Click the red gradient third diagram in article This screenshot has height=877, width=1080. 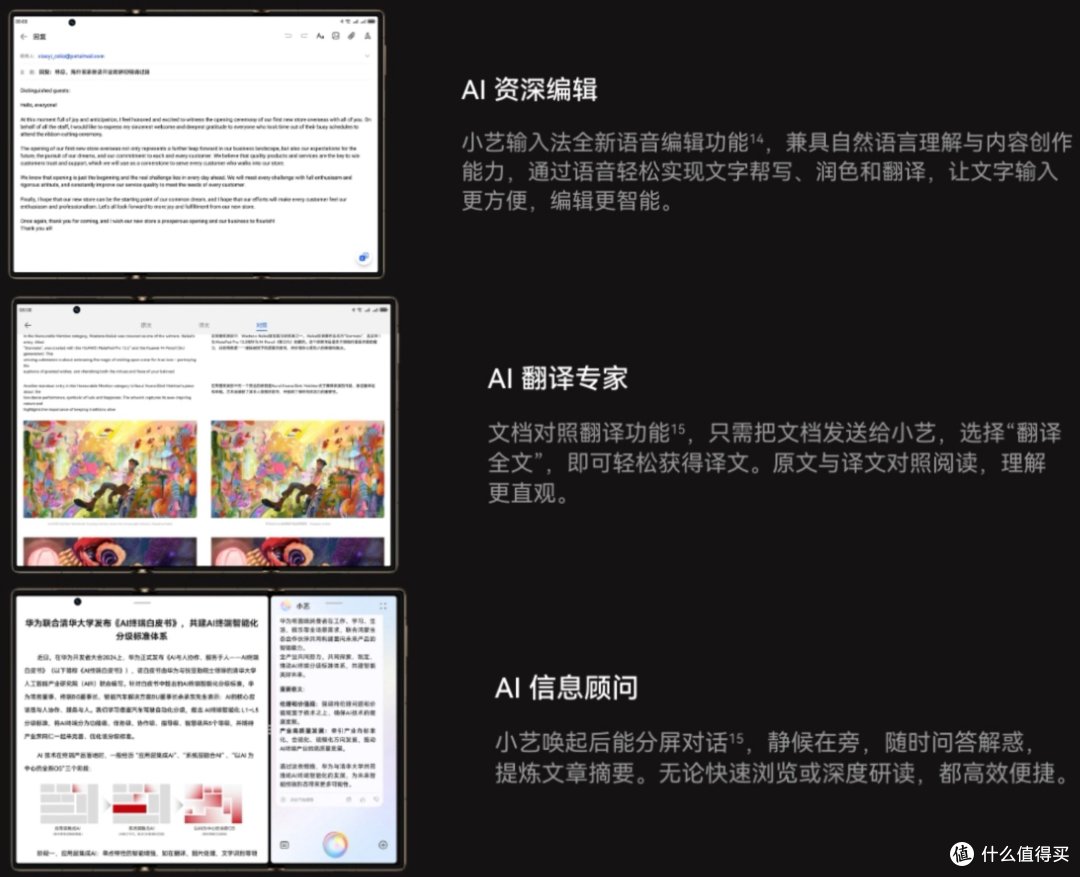click(214, 803)
